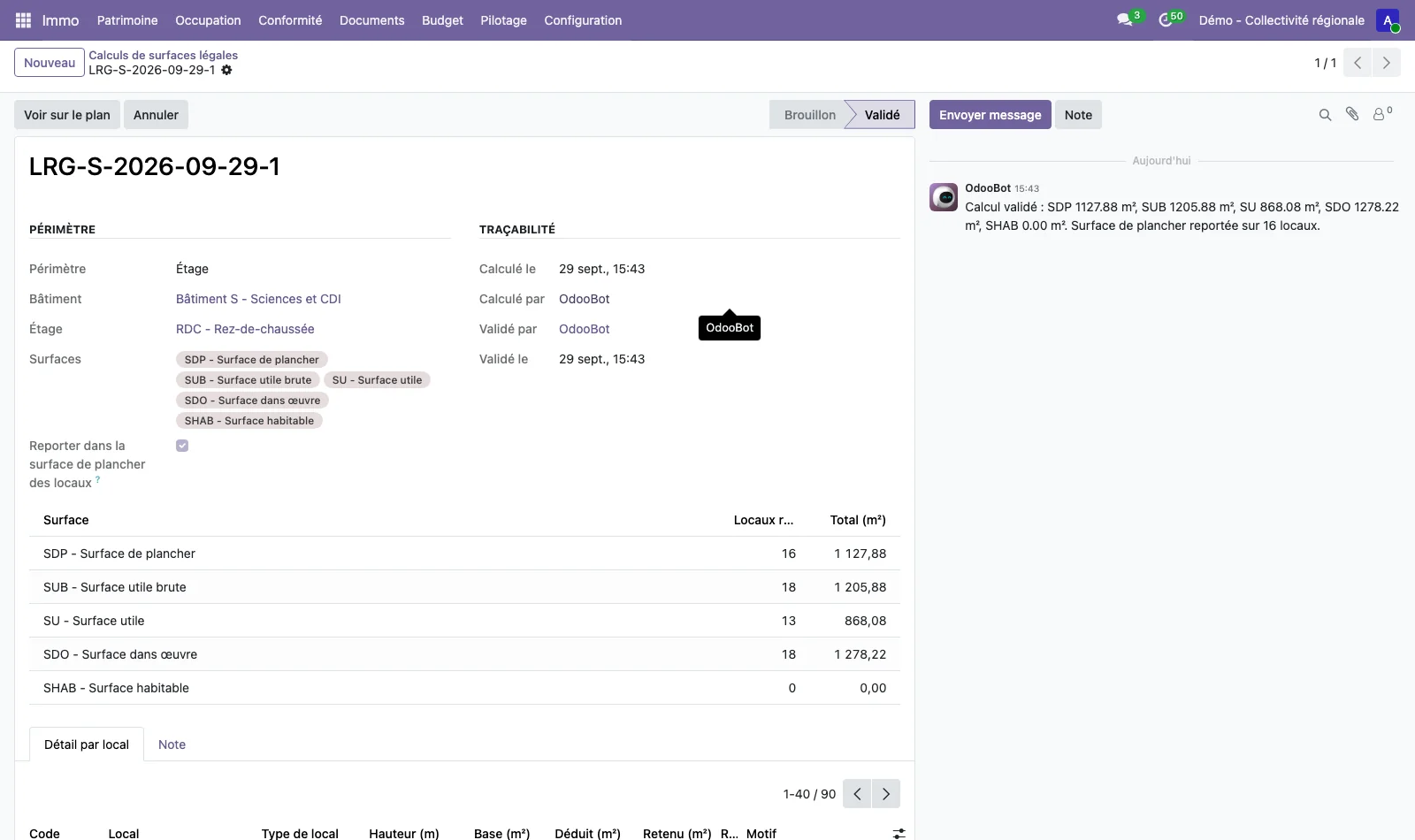Open Bâtiment S - Sciences et CDI link
The image size is (1415, 840).
pyautogui.click(x=258, y=299)
